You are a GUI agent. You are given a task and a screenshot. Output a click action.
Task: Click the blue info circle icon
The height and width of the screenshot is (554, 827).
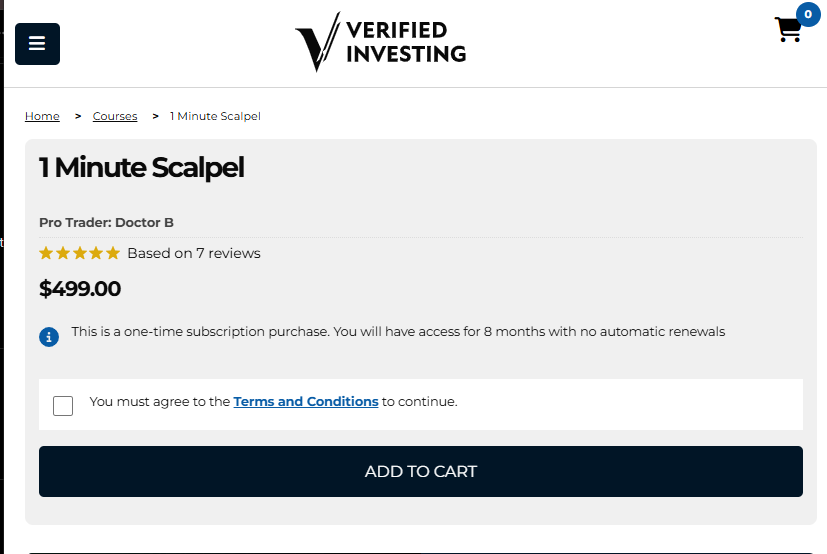pyautogui.click(x=49, y=336)
